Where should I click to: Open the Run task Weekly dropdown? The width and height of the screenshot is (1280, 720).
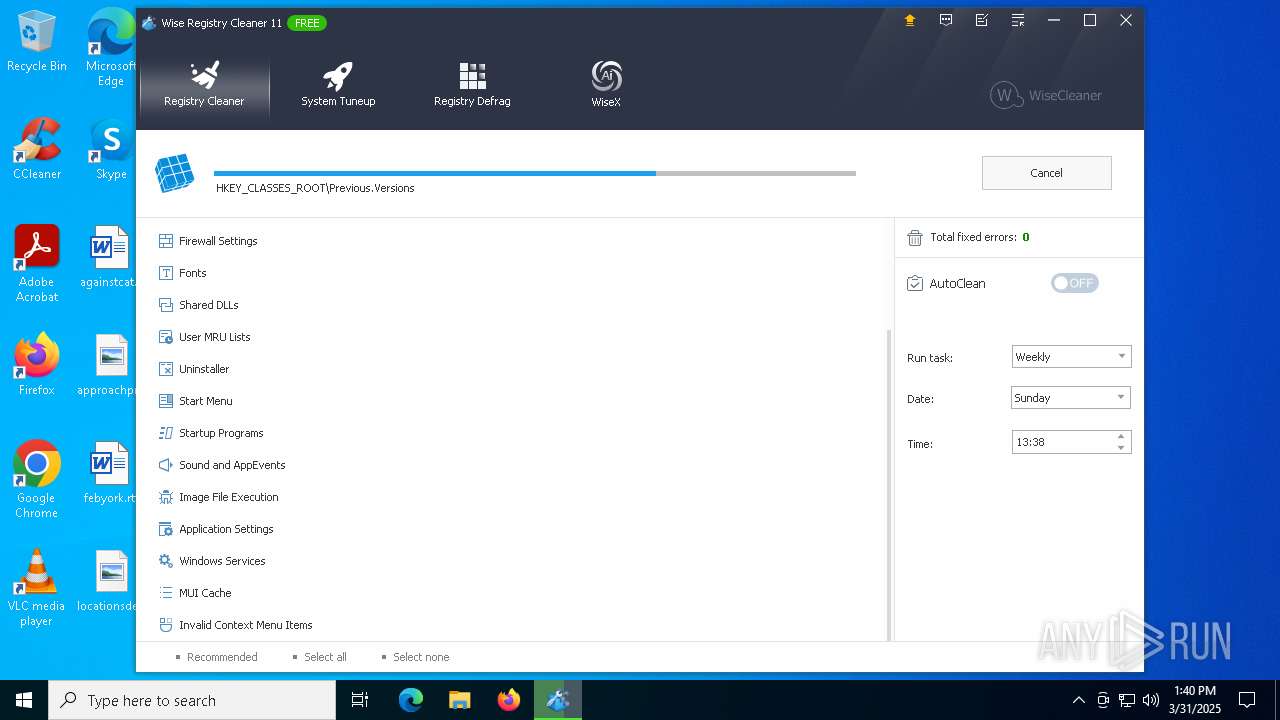tap(1071, 357)
